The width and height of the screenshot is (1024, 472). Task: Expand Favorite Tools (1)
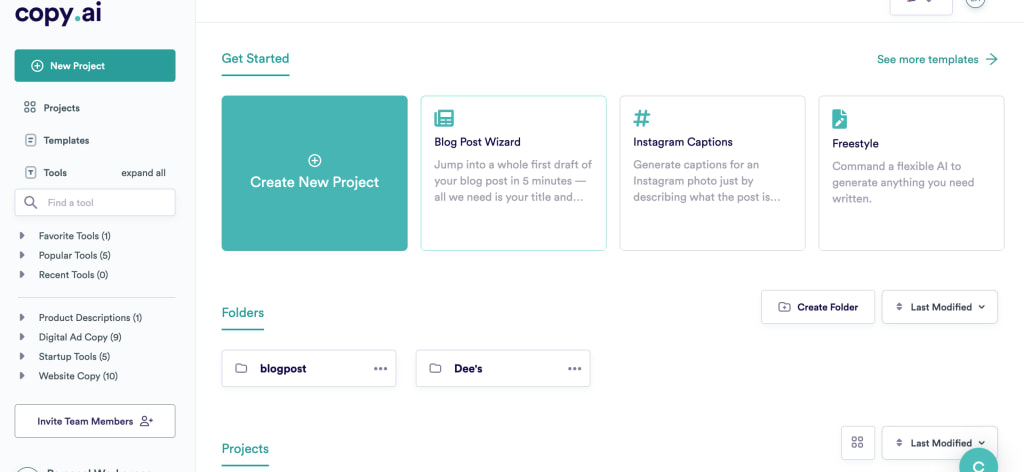[x=74, y=236]
